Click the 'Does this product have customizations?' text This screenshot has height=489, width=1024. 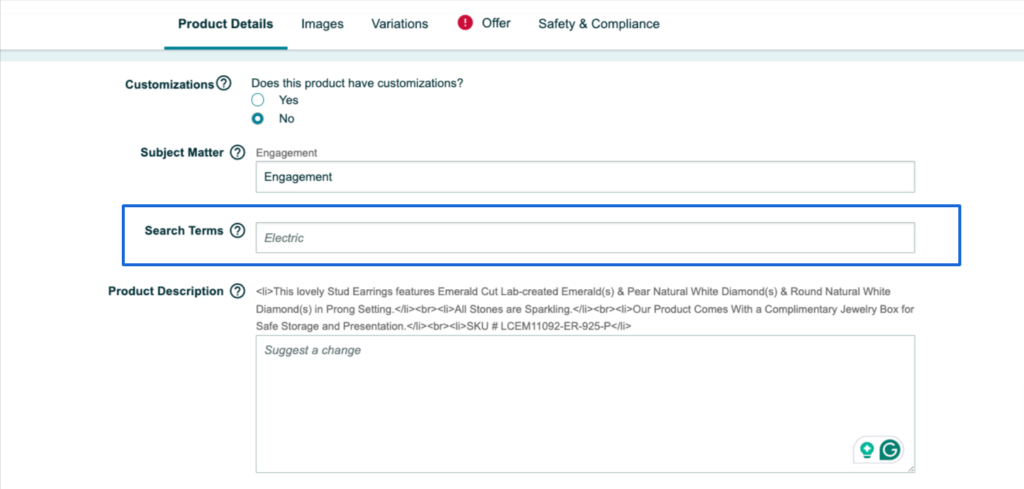357,84
